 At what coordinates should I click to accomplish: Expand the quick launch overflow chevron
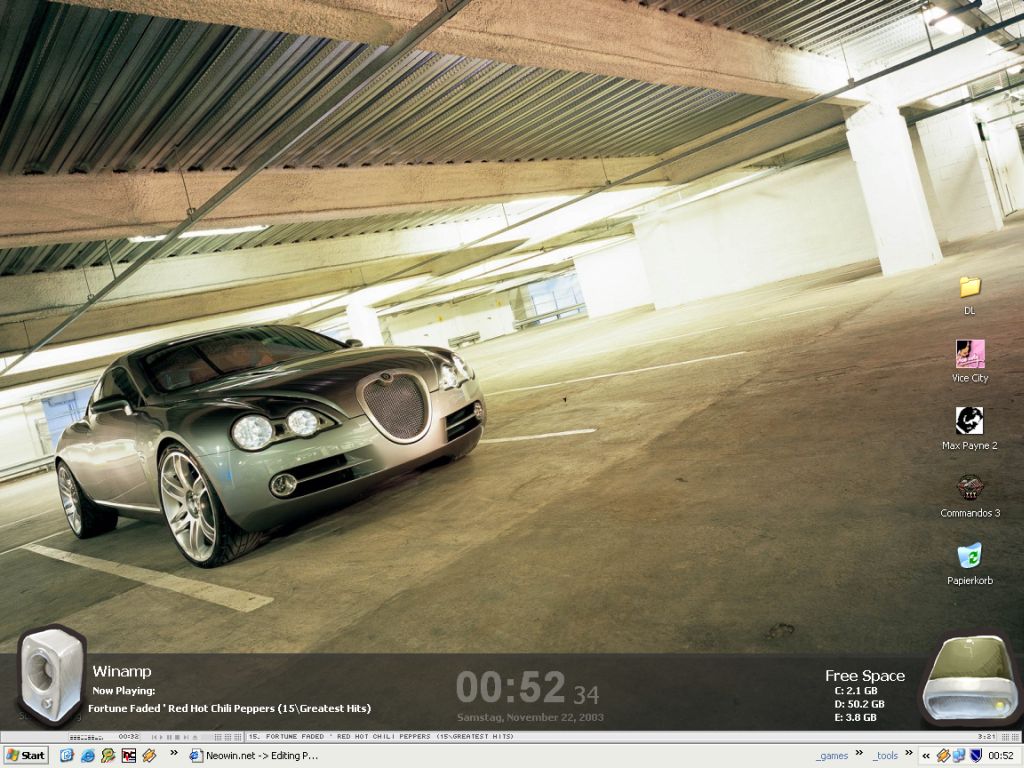point(174,753)
